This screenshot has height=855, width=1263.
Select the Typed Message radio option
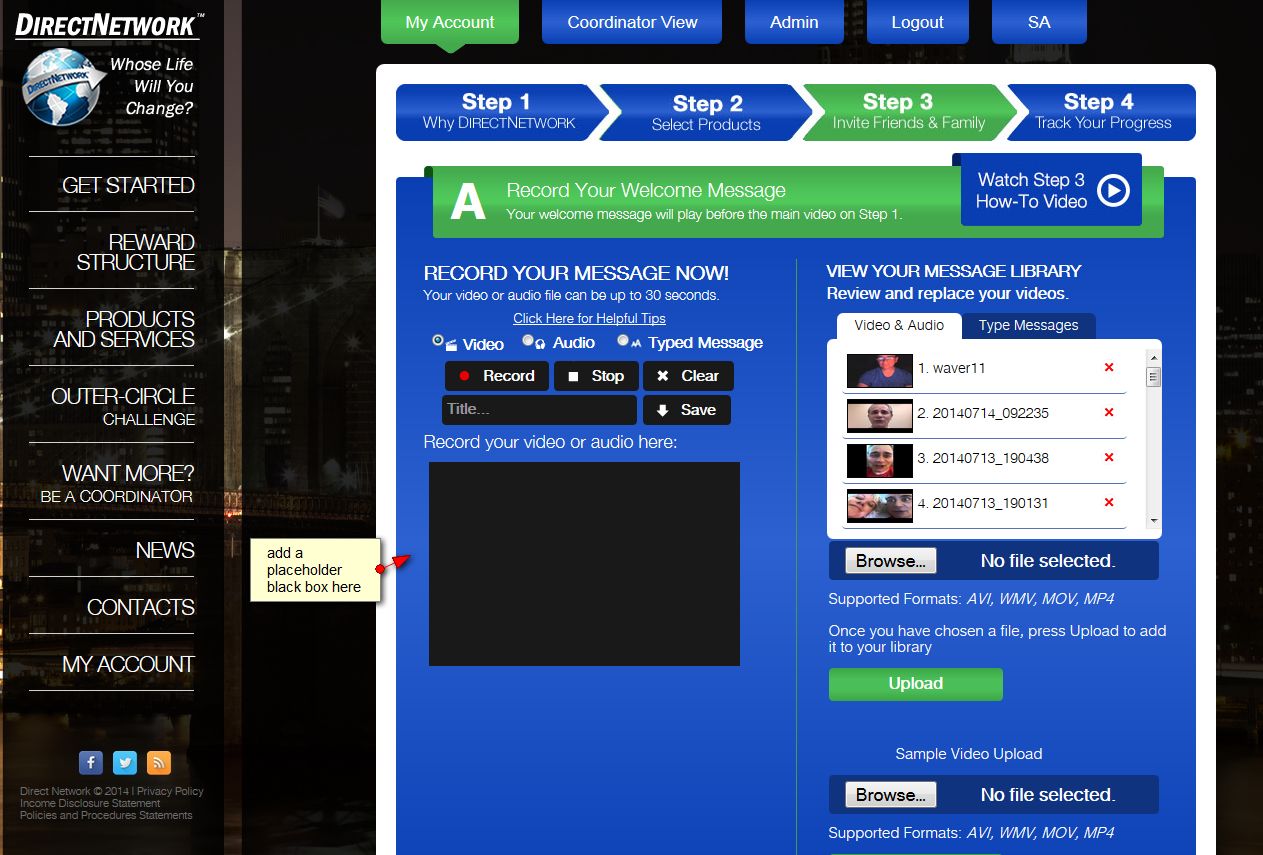click(x=623, y=341)
